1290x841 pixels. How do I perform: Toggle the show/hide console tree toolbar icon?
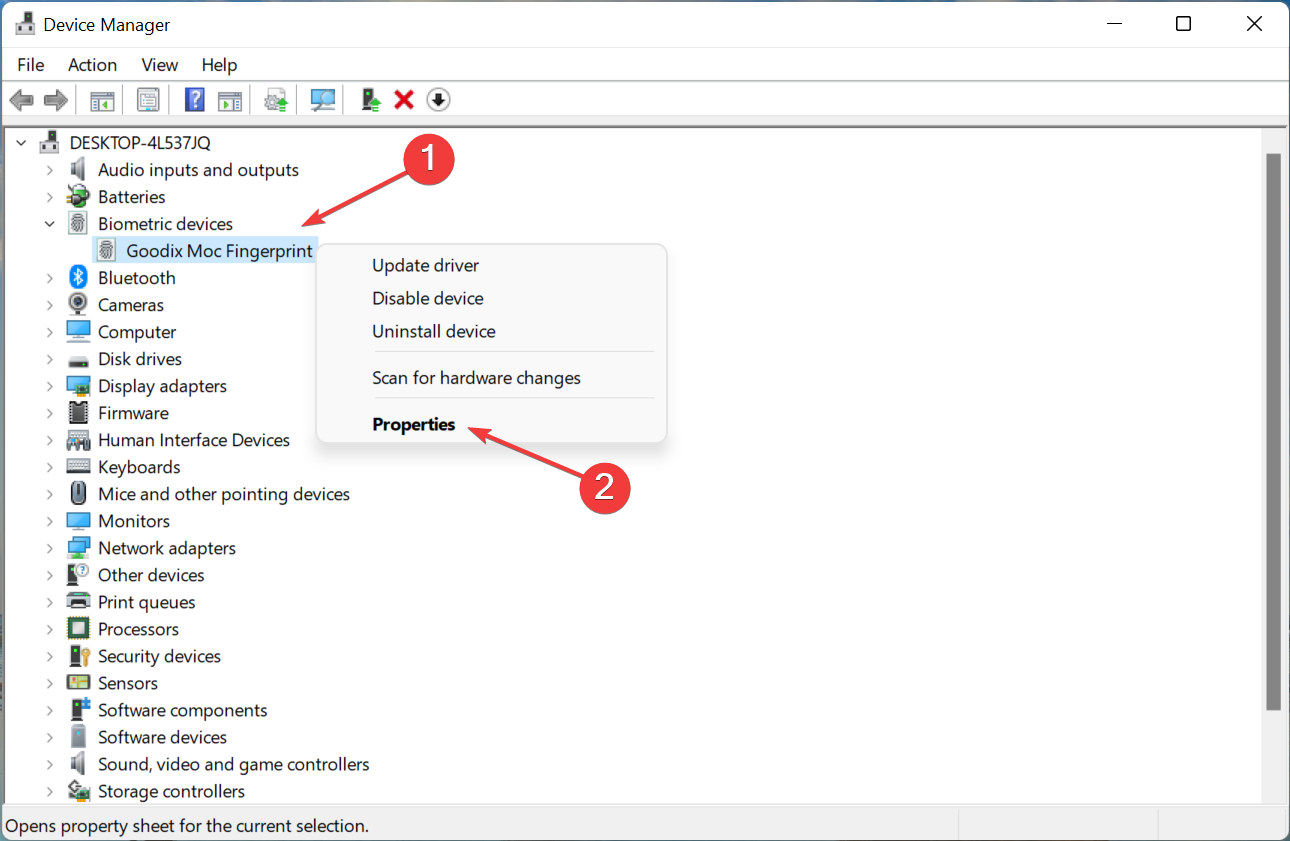point(103,100)
